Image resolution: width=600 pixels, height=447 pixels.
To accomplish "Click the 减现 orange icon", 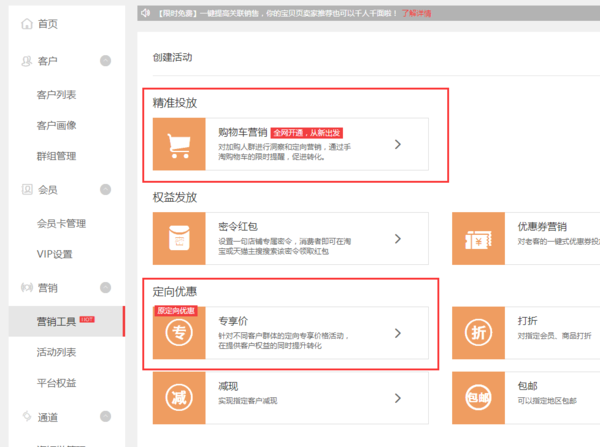I will click(x=178, y=398).
